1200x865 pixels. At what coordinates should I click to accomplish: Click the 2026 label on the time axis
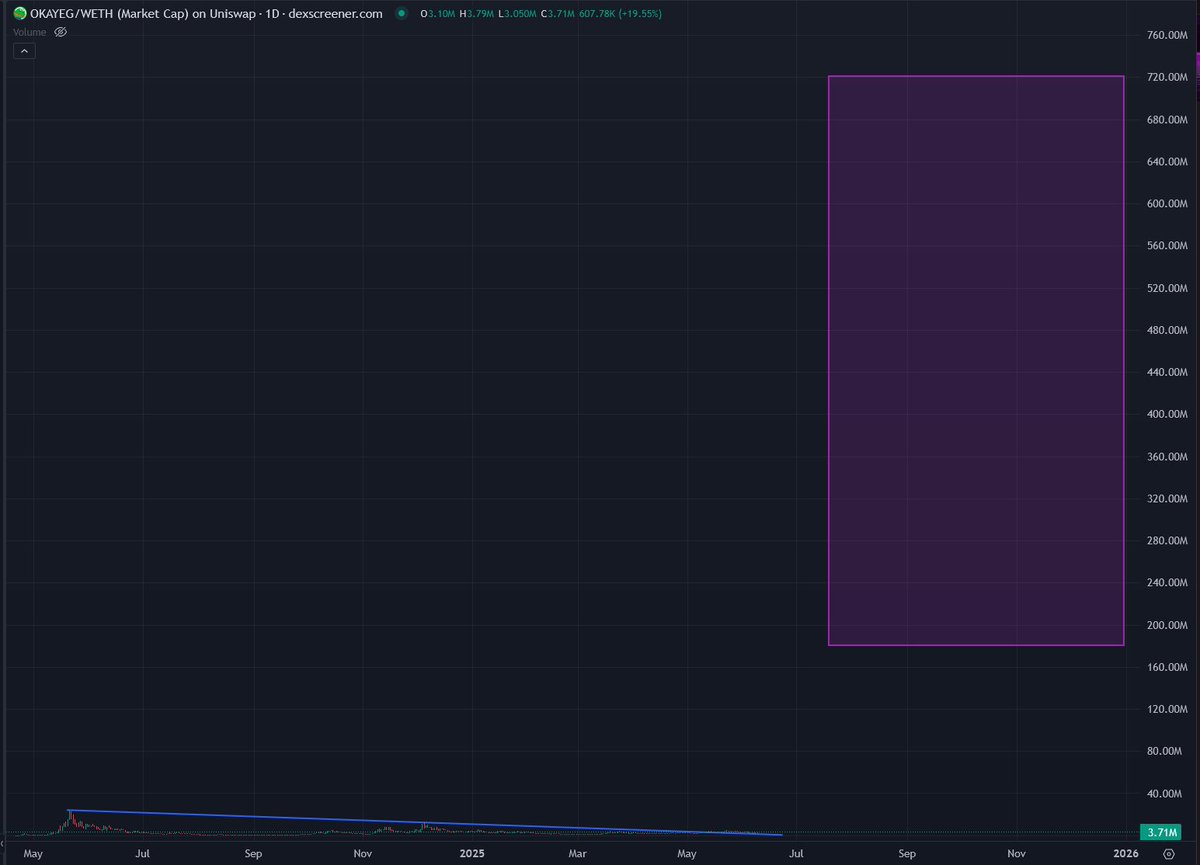coord(1126,854)
